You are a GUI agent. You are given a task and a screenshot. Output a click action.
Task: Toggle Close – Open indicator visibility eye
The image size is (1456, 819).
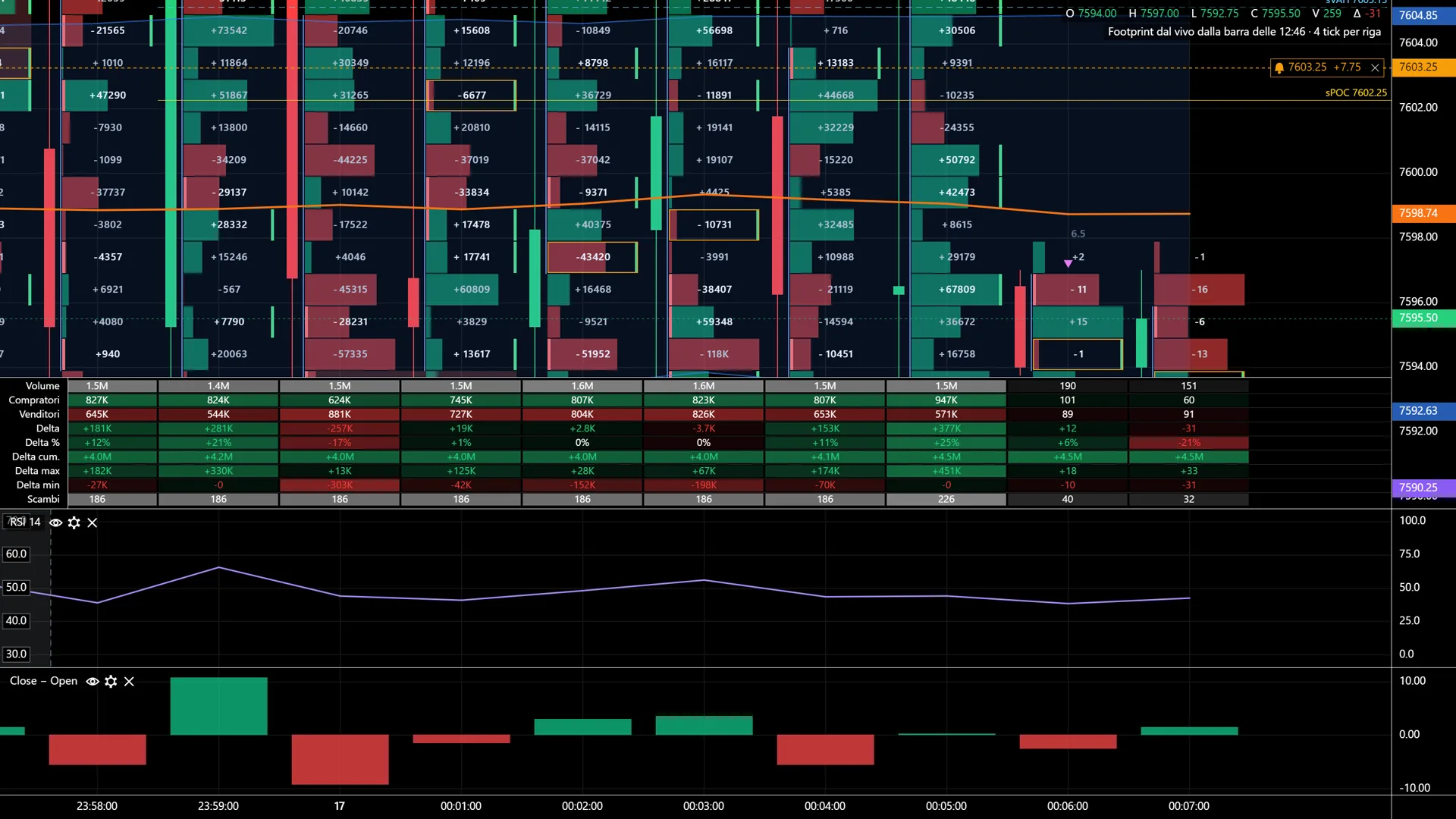pyautogui.click(x=93, y=682)
